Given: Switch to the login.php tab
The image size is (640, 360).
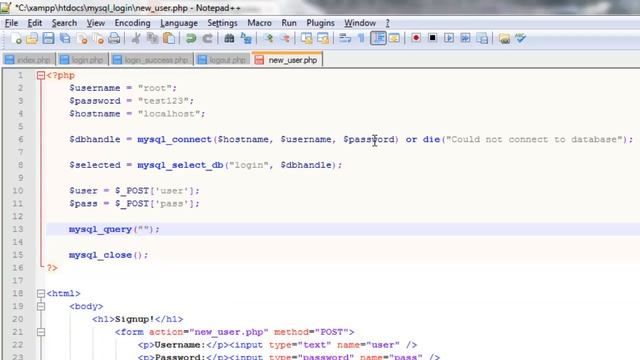Looking at the screenshot, I should [82, 60].
